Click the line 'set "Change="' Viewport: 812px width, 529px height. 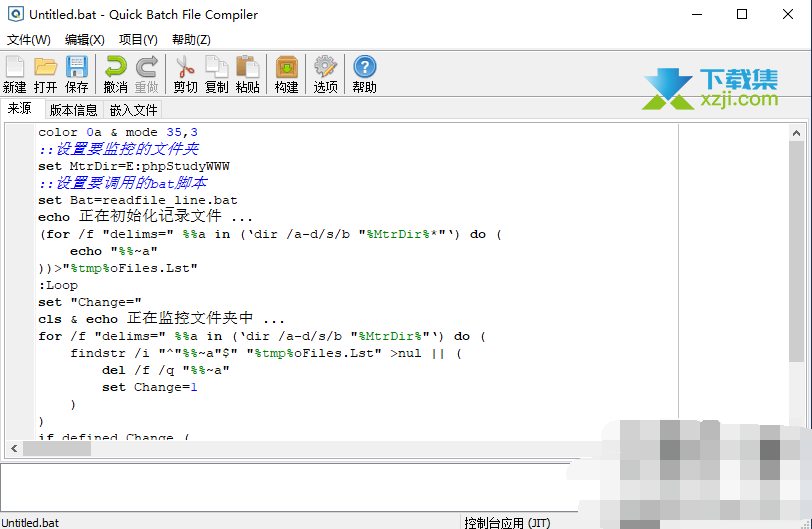[x=90, y=302]
